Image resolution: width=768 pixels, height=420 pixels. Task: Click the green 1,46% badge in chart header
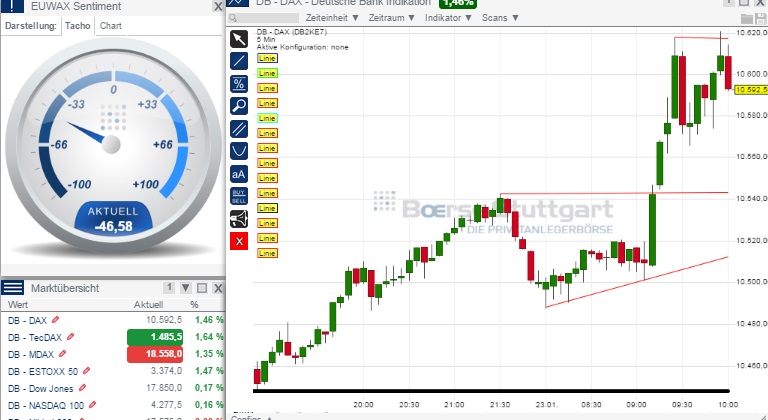point(457,3)
